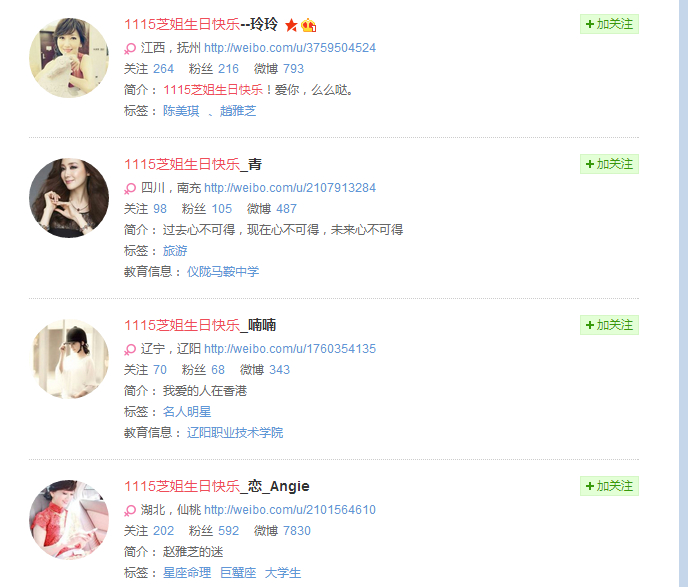Open the 巨蟹座 tag link
This screenshot has width=688, height=587.
tap(238, 573)
